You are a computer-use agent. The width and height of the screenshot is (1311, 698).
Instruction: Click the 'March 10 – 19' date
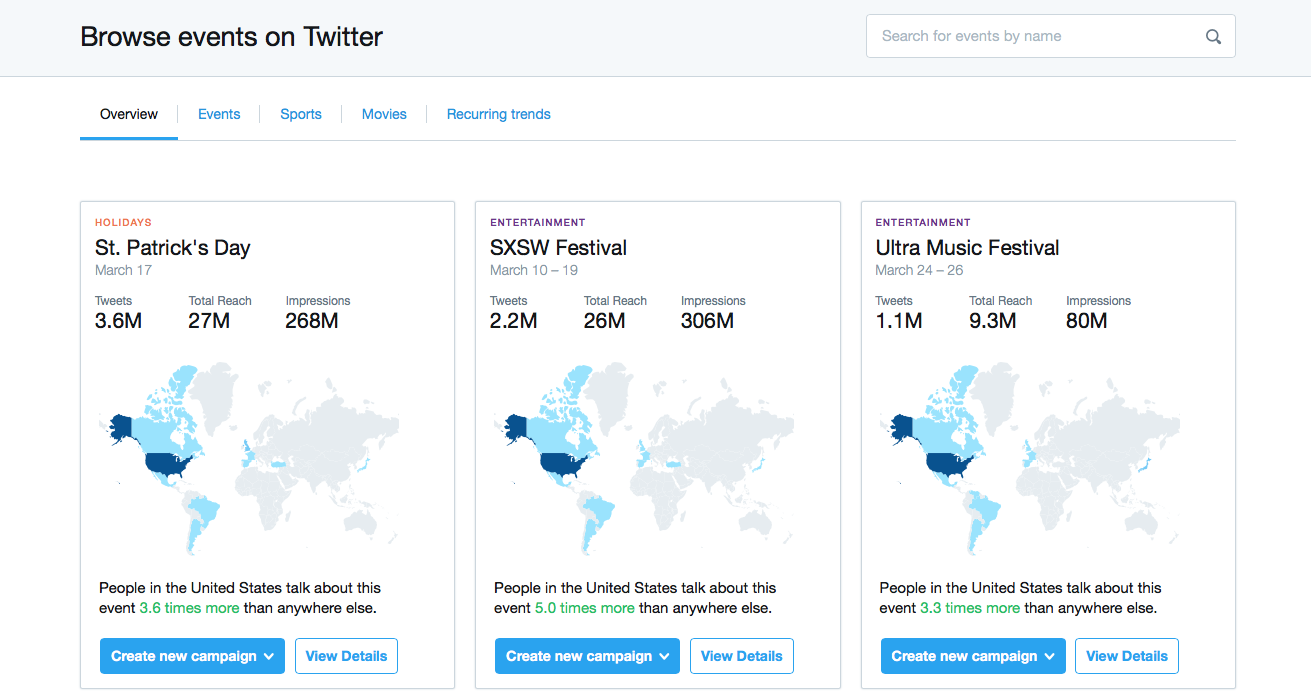(534, 270)
